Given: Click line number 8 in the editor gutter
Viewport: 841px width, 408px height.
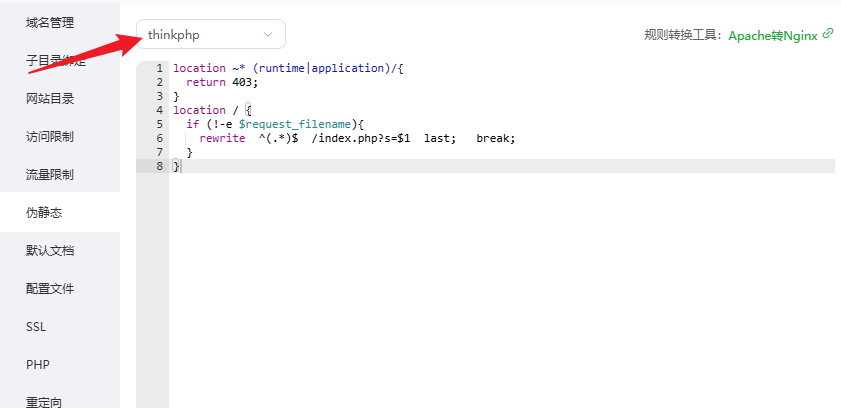Looking at the screenshot, I should click(159, 166).
